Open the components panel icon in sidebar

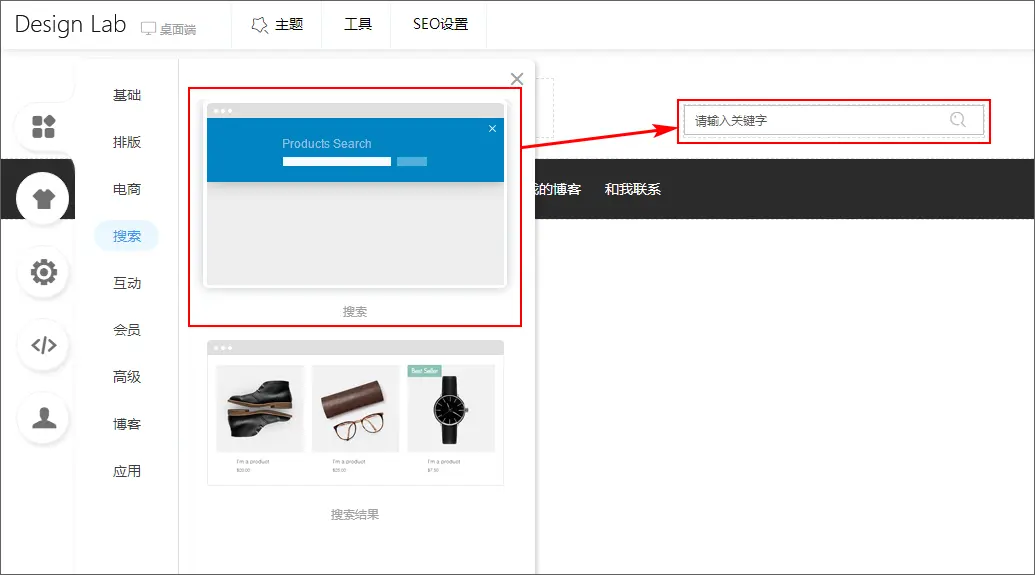click(x=43, y=126)
